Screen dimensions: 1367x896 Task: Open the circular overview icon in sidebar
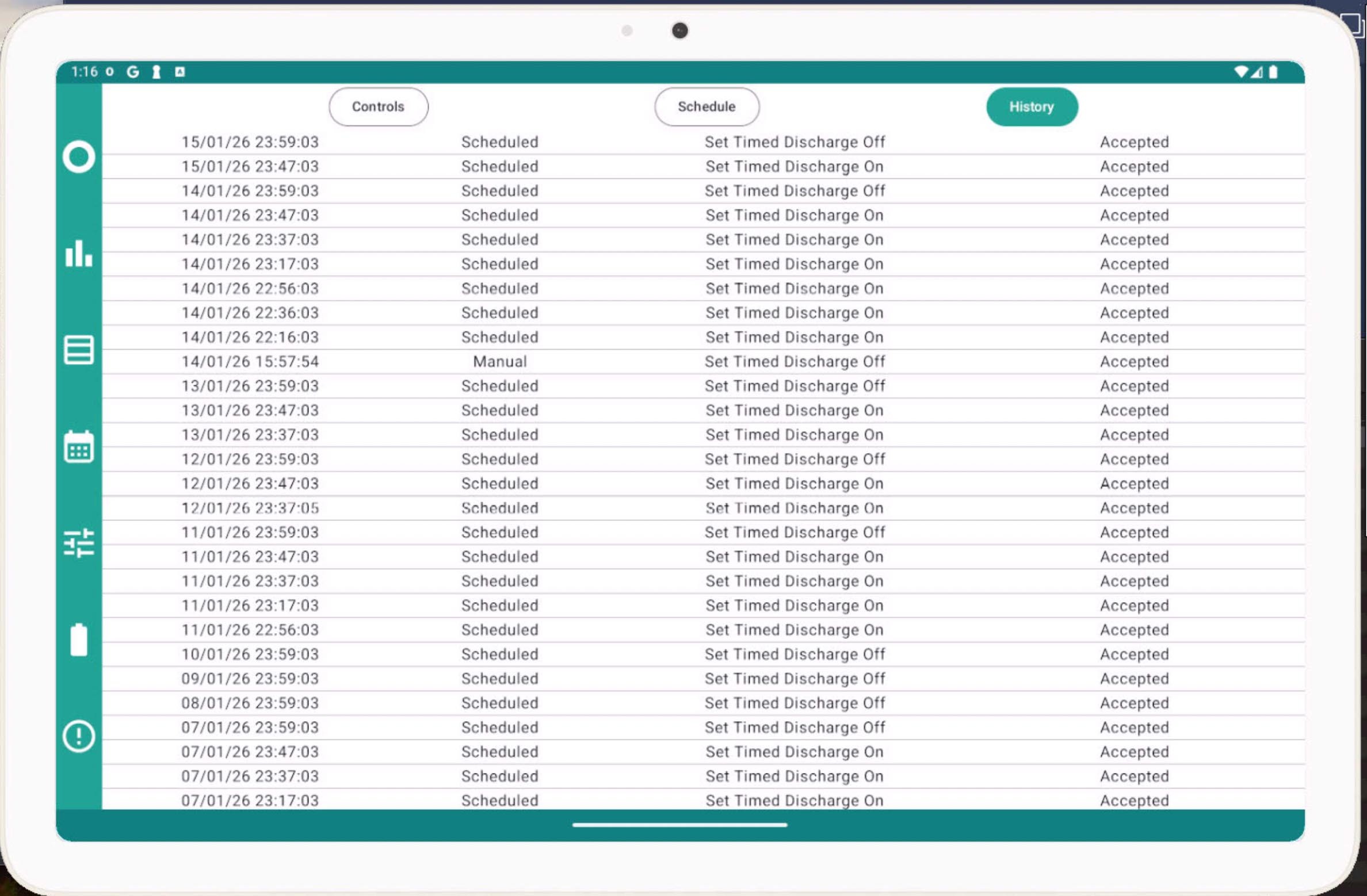click(79, 157)
